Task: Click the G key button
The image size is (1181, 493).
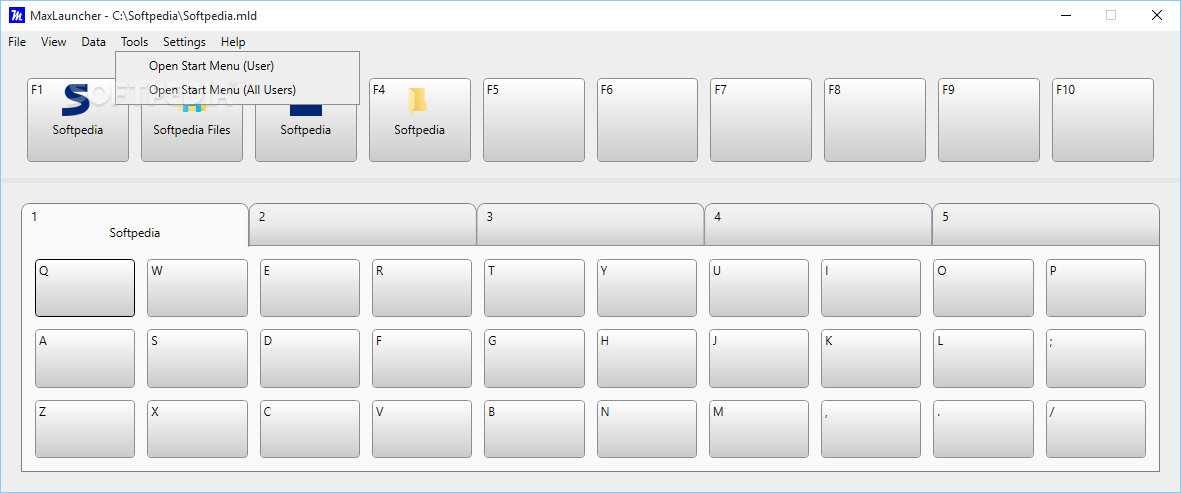Action: click(534, 358)
